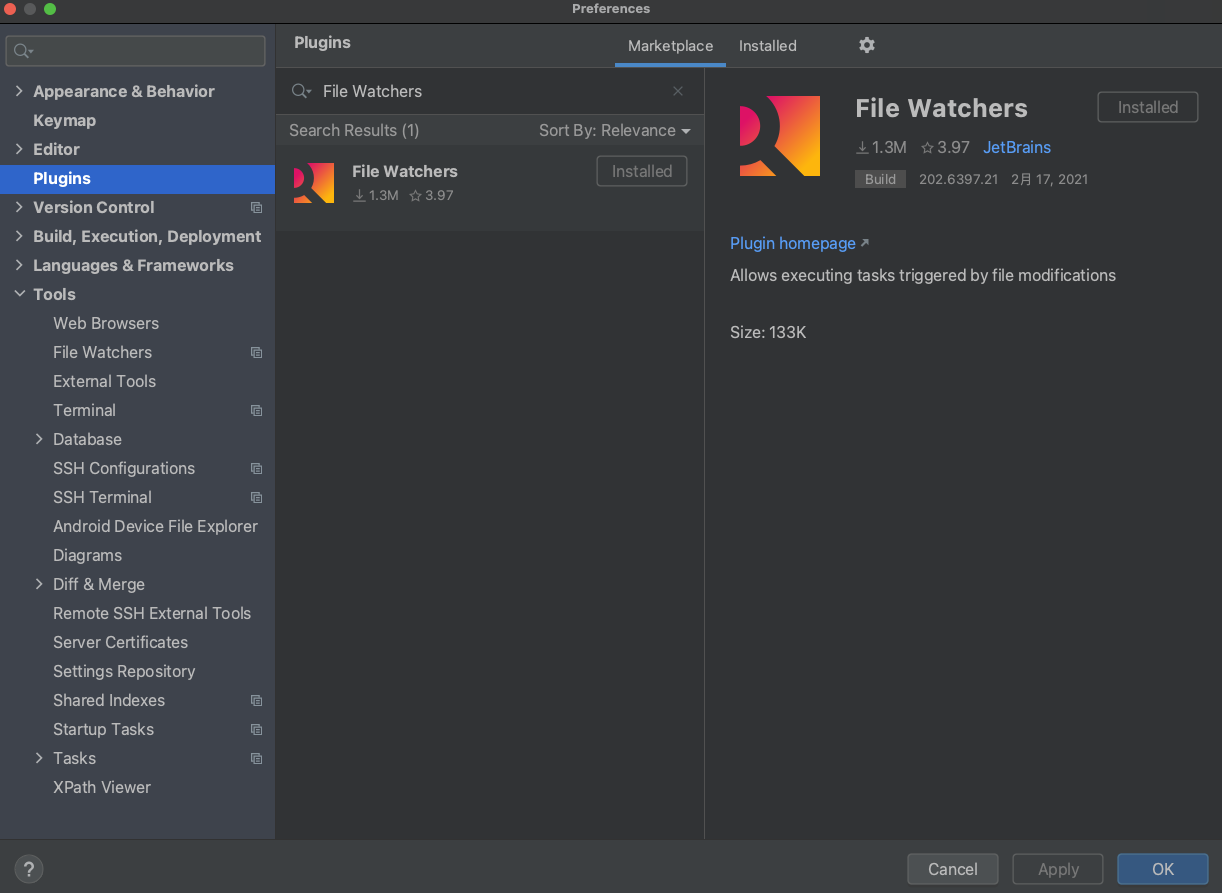This screenshot has width=1222, height=893.
Task: Click project-level icon next to Shared Indexes
Action: pos(257,701)
